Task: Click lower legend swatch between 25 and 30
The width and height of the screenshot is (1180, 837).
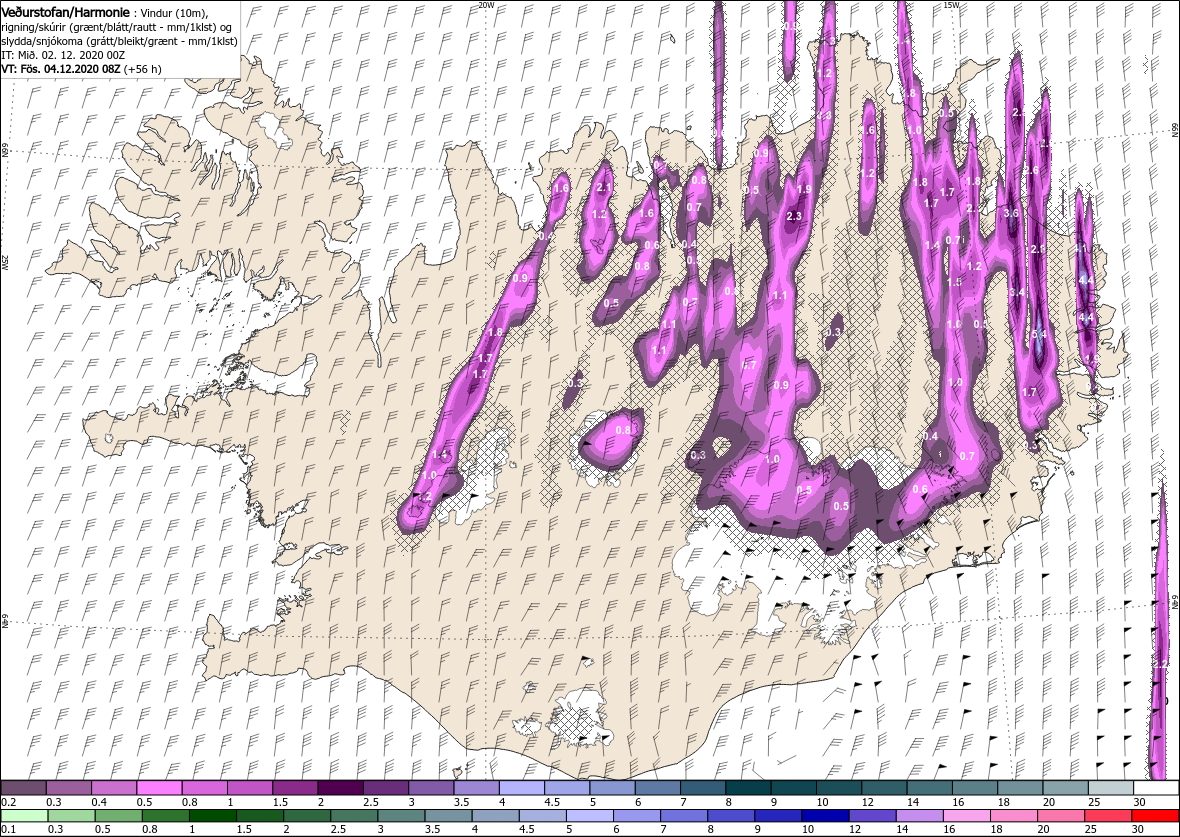Action: click(1107, 816)
